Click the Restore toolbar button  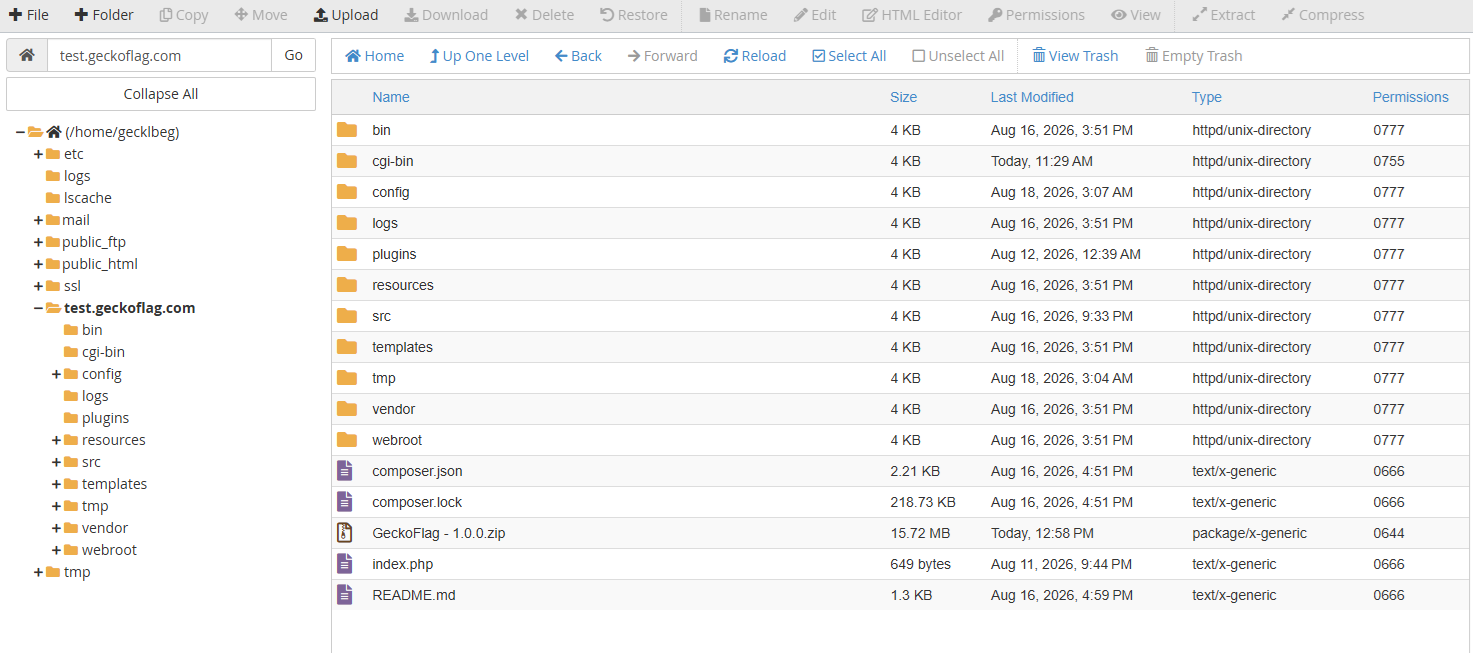click(x=634, y=15)
